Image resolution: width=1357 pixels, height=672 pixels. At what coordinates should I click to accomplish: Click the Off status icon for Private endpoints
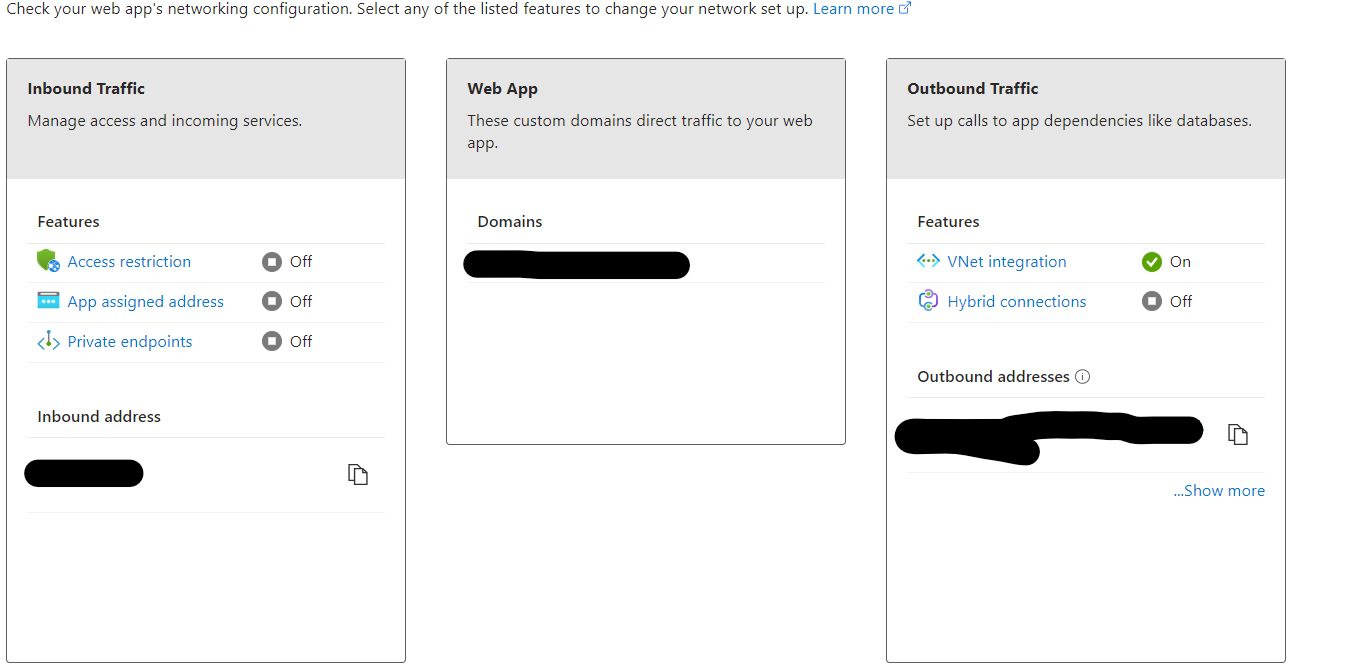coord(272,342)
